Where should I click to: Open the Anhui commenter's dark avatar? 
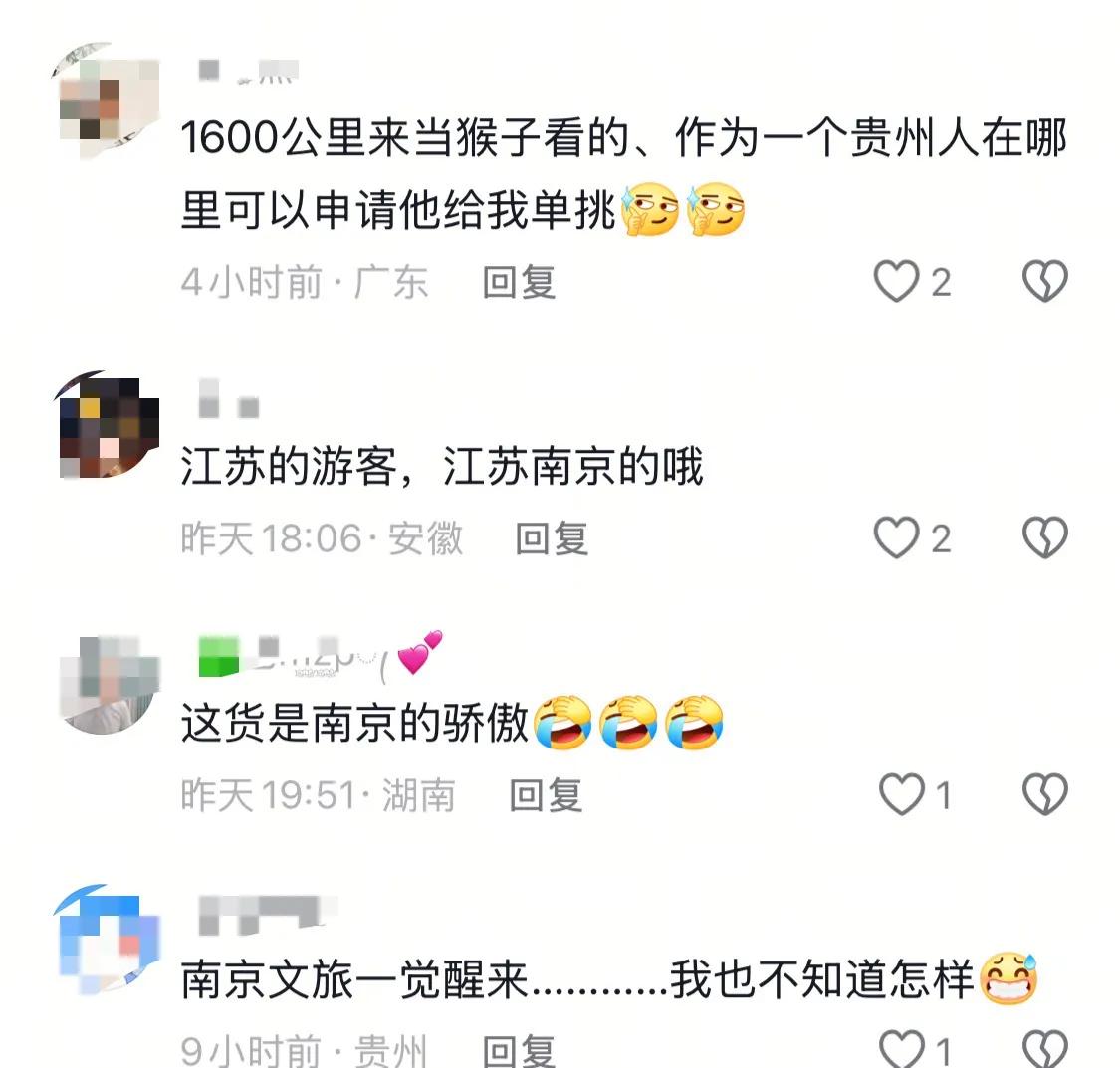click(108, 425)
